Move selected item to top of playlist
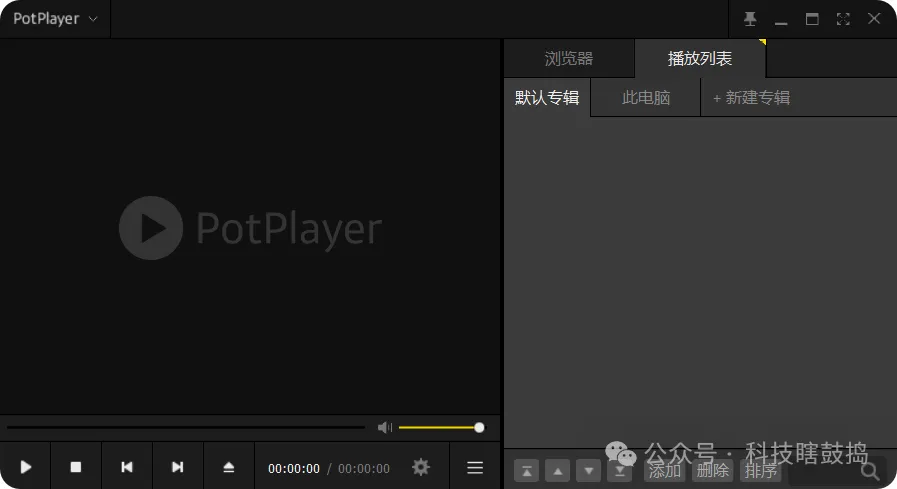Image resolution: width=897 pixels, height=489 pixels. (x=526, y=471)
